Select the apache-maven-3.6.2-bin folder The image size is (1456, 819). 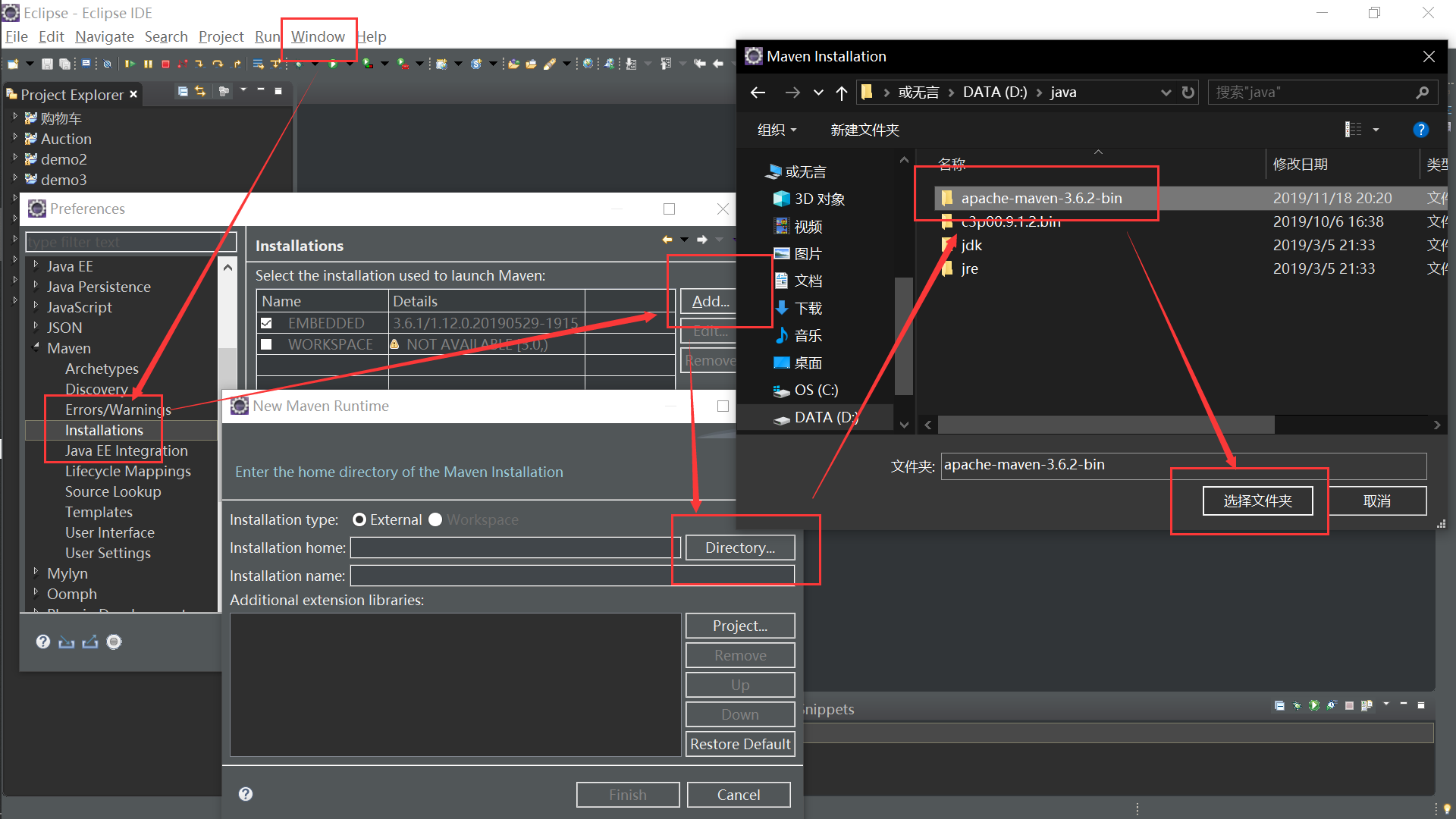click(x=1041, y=198)
